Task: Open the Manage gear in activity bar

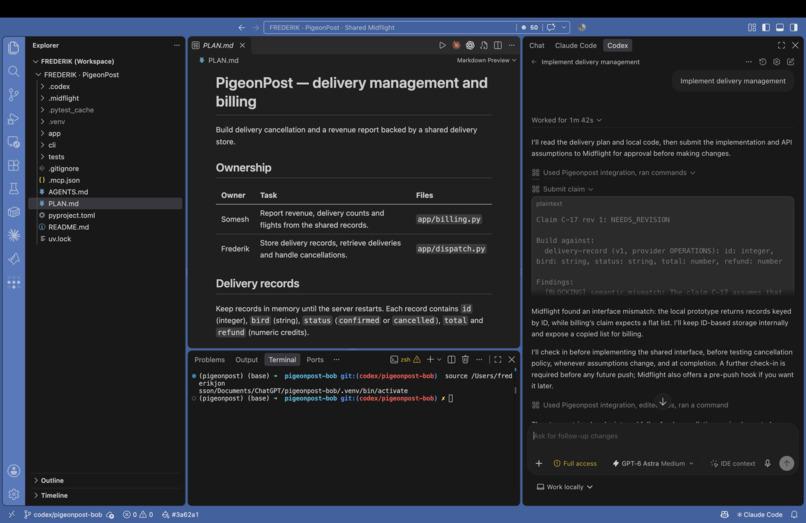Action: coord(14,494)
